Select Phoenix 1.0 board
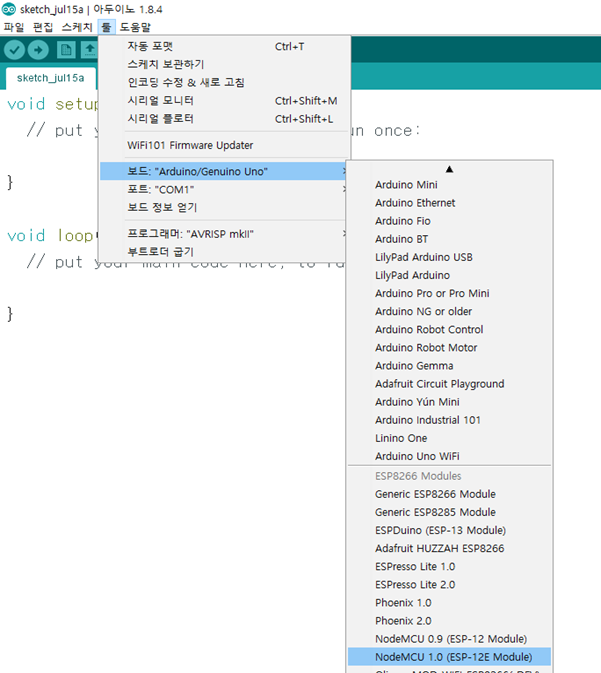The width and height of the screenshot is (601, 673). tap(449, 603)
